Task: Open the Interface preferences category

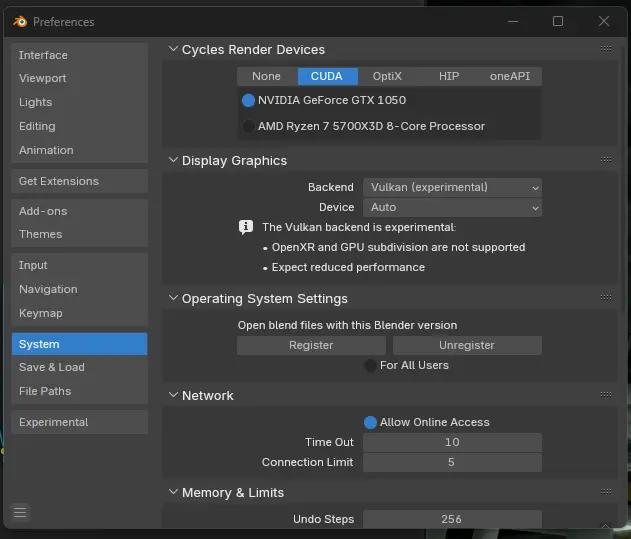Action: point(79,55)
